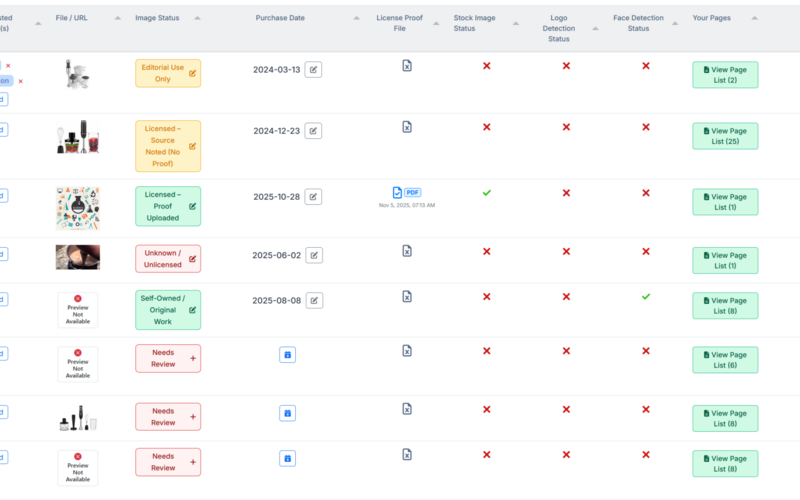
Task: Sort by Logo Detection Status column
Action: pos(595,29)
